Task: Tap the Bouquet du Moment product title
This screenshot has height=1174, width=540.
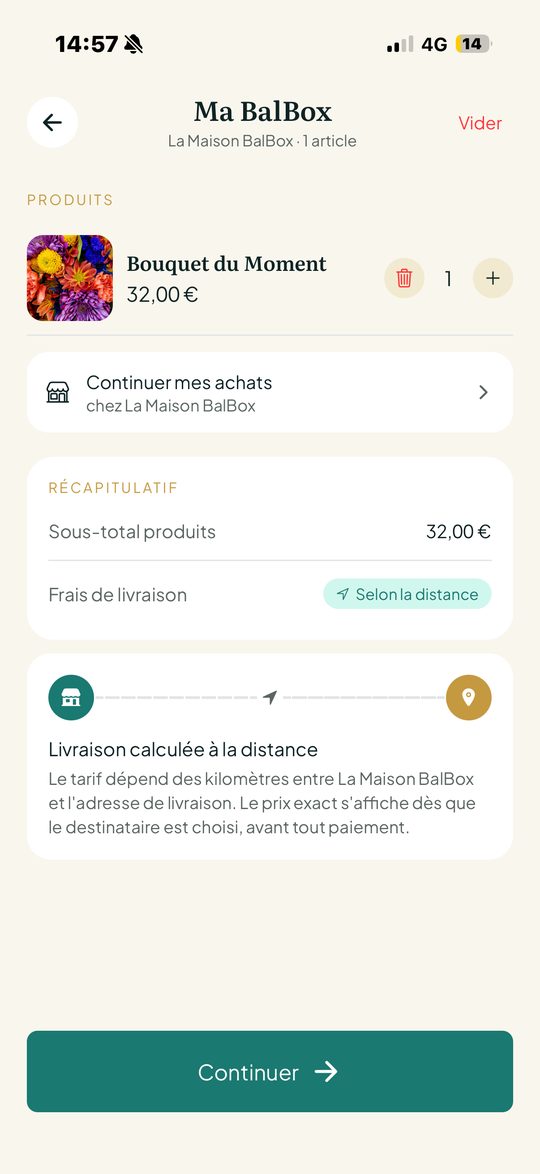Action: [x=226, y=264]
